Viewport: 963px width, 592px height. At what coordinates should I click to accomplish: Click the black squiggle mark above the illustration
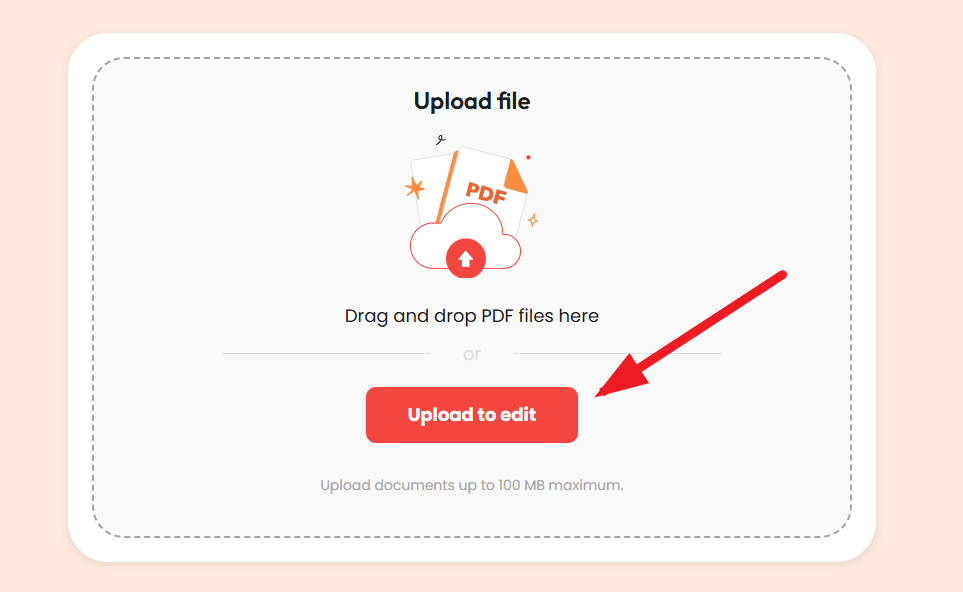point(440,140)
